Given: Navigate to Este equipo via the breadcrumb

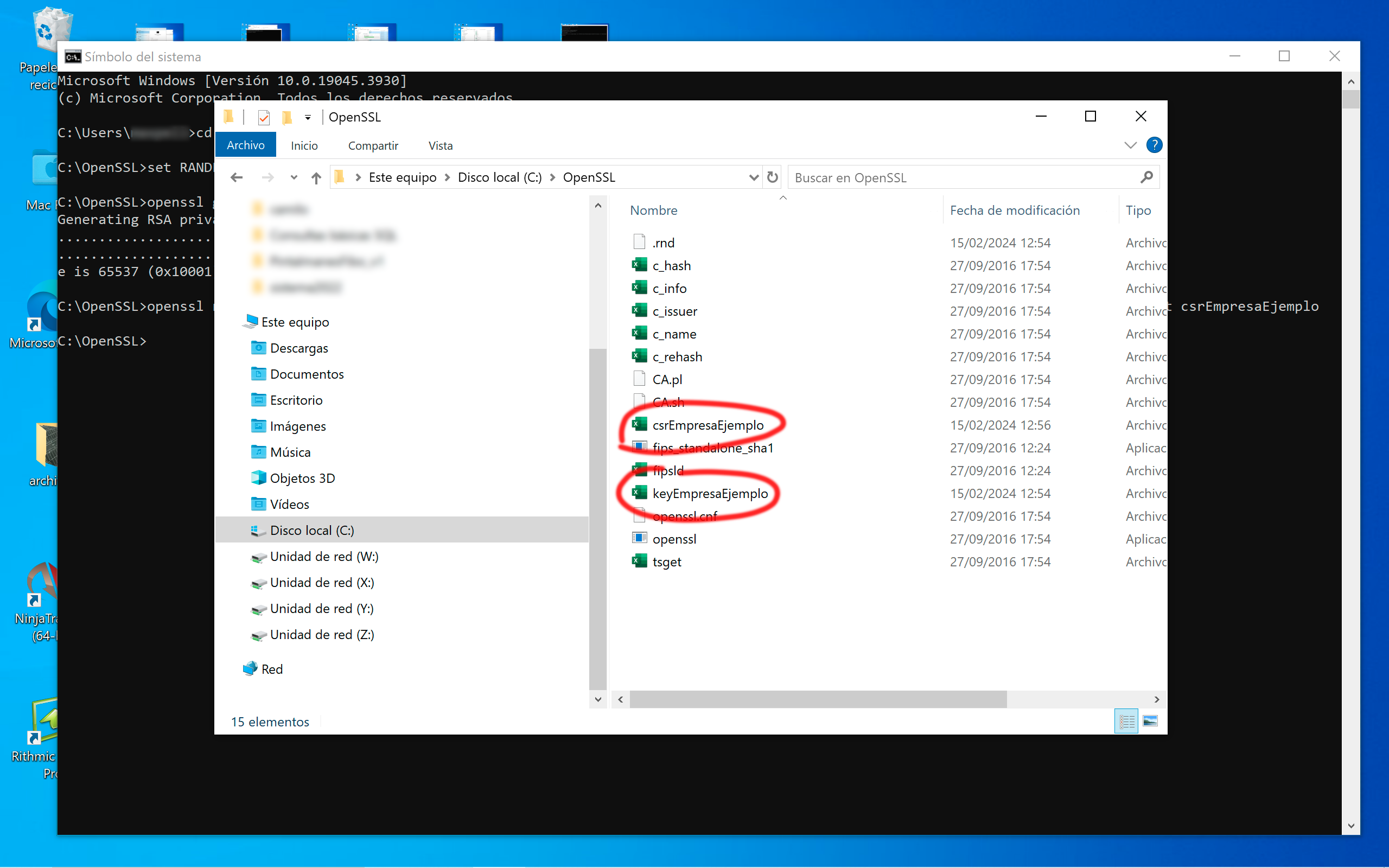Looking at the screenshot, I should [x=403, y=177].
